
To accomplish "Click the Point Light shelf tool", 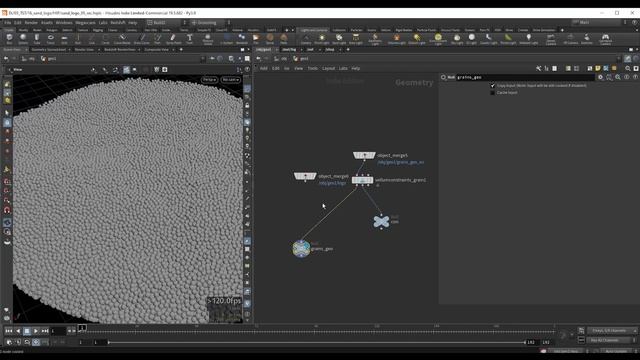I will 322,39.
